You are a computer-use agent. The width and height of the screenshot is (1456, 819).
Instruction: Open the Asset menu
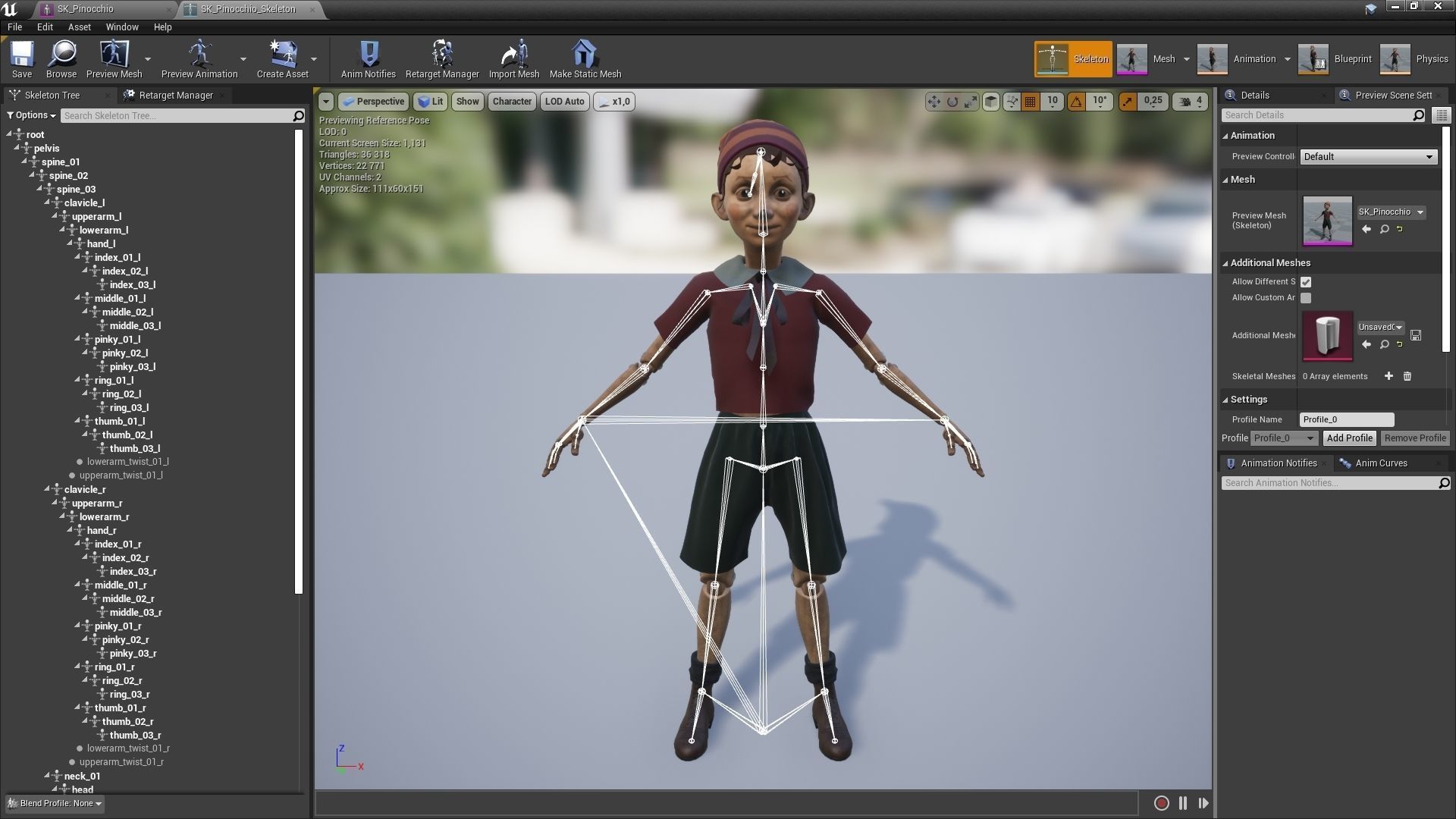pyautogui.click(x=80, y=27)
